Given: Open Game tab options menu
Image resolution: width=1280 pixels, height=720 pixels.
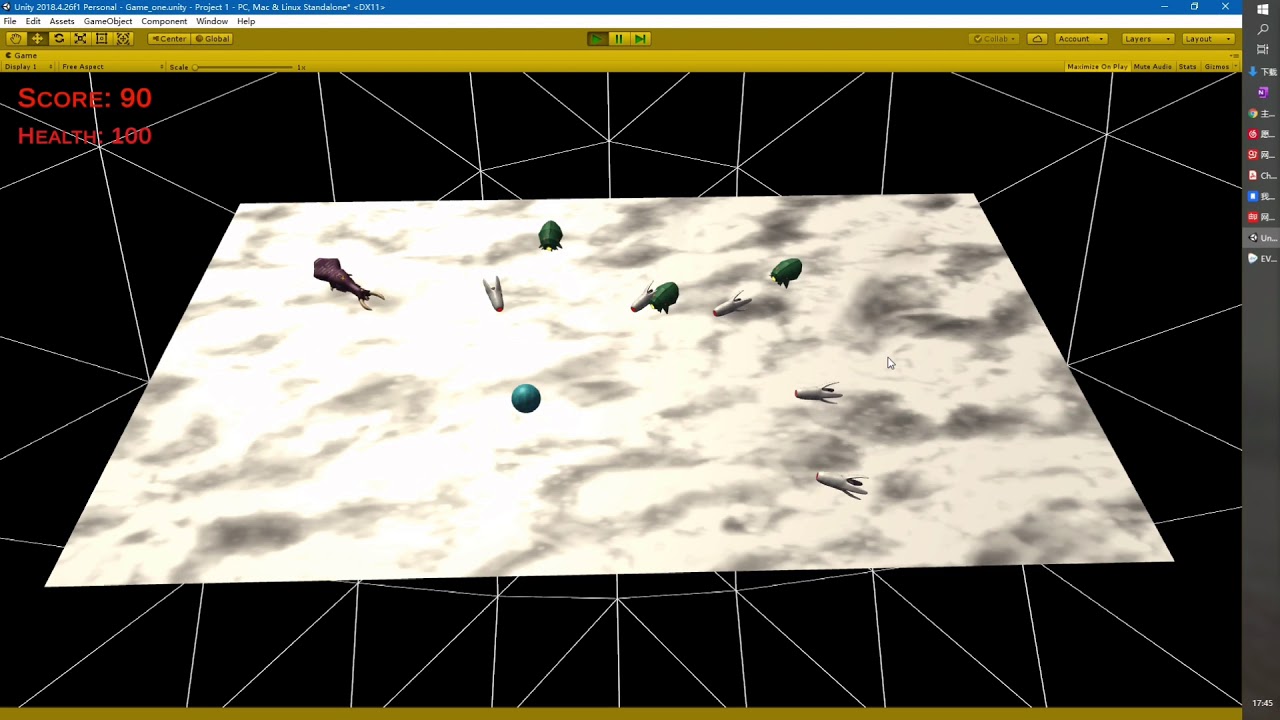Looking at the screenshot, I should (1236, 55).
